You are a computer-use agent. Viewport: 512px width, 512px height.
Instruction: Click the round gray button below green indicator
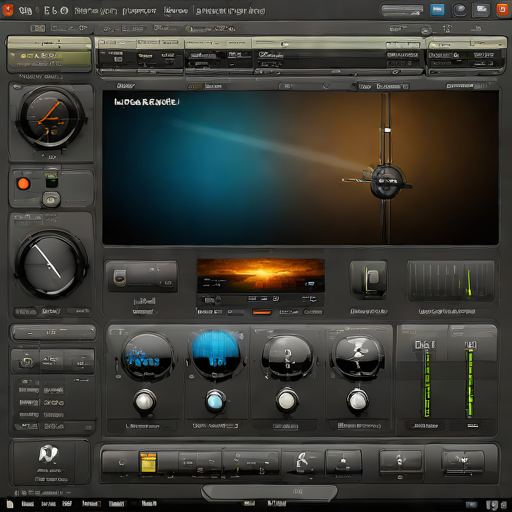[x=51, y=199]
